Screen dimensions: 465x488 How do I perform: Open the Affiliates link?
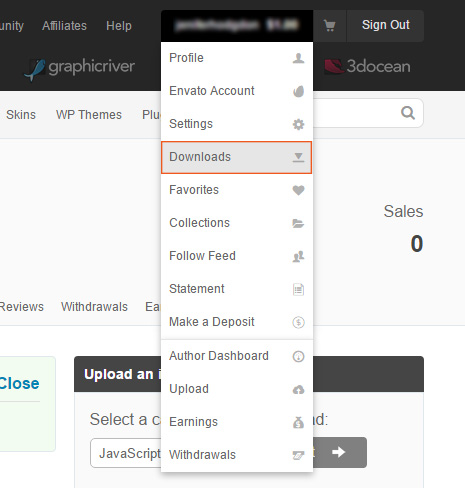[64, 26]
